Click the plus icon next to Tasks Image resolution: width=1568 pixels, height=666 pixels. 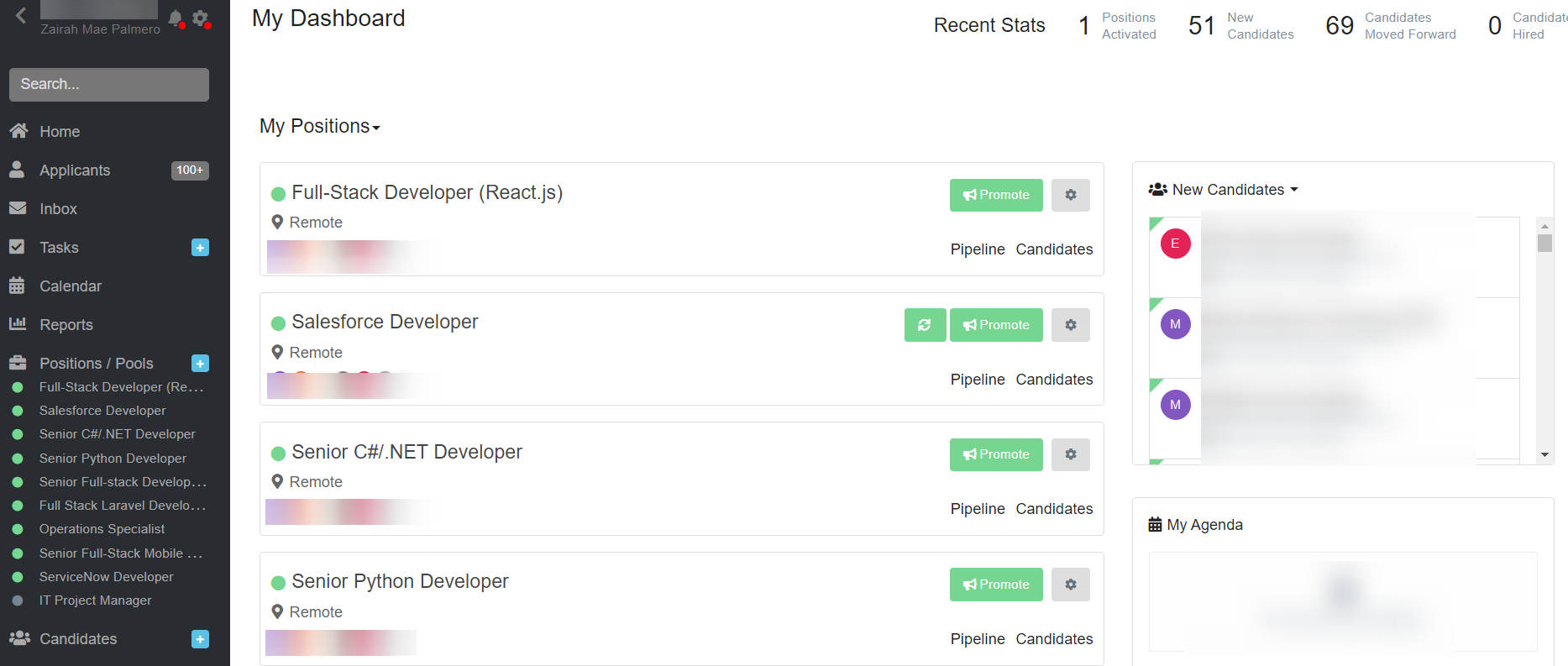tap(200, 248)
